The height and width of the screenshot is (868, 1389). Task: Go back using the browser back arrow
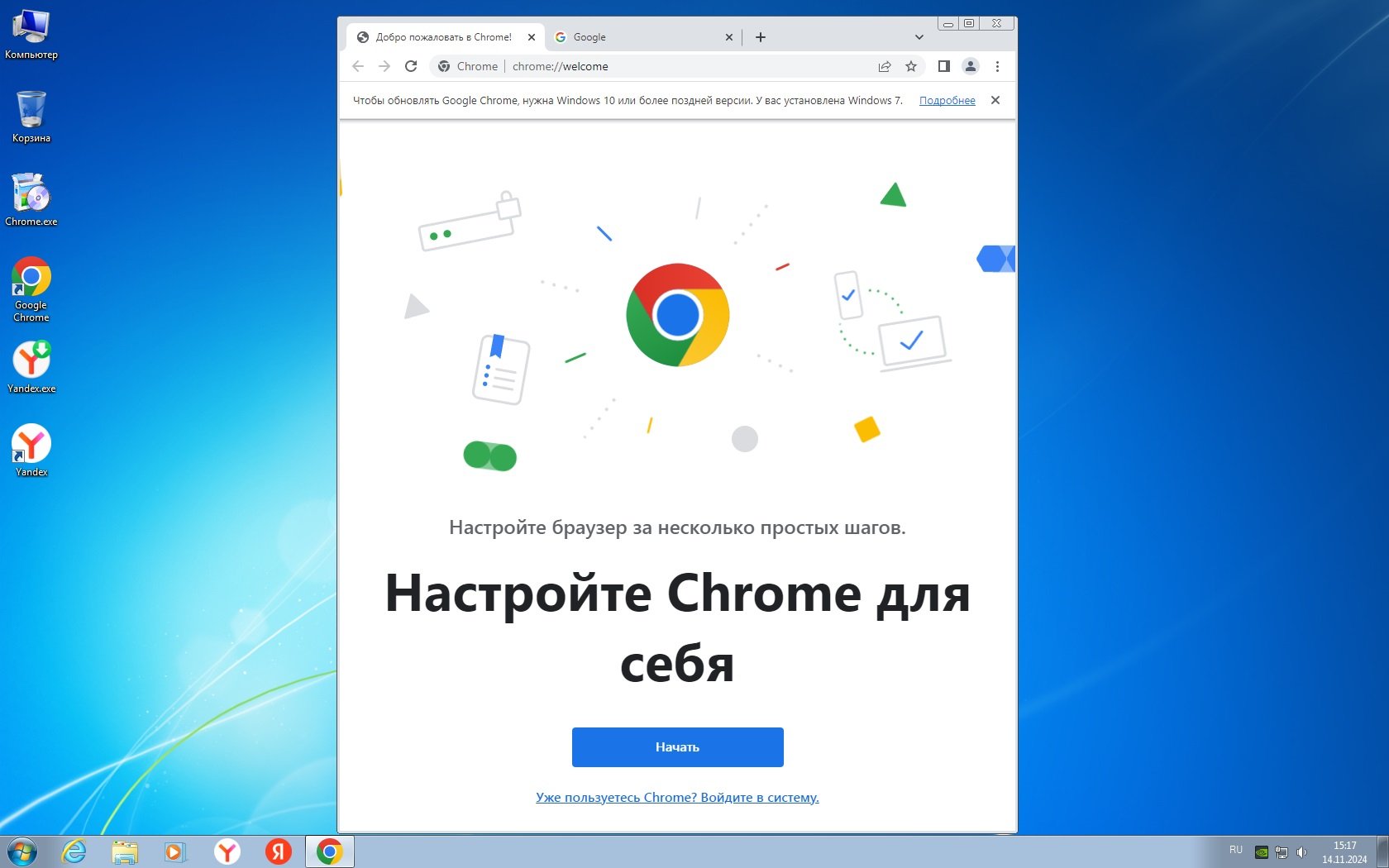(358, 66)
